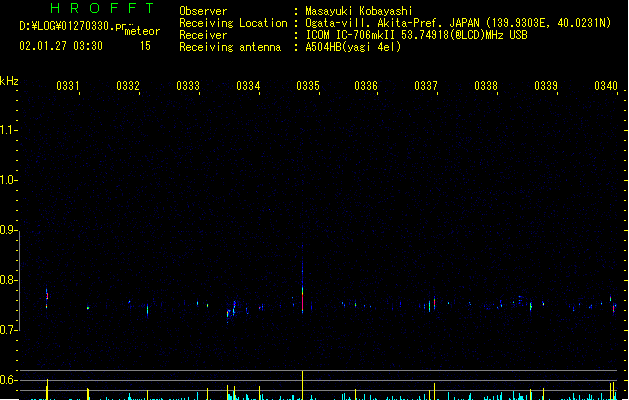Click the meteor count value 15
The height and width of the screenshot is (400, 629).
145,46
